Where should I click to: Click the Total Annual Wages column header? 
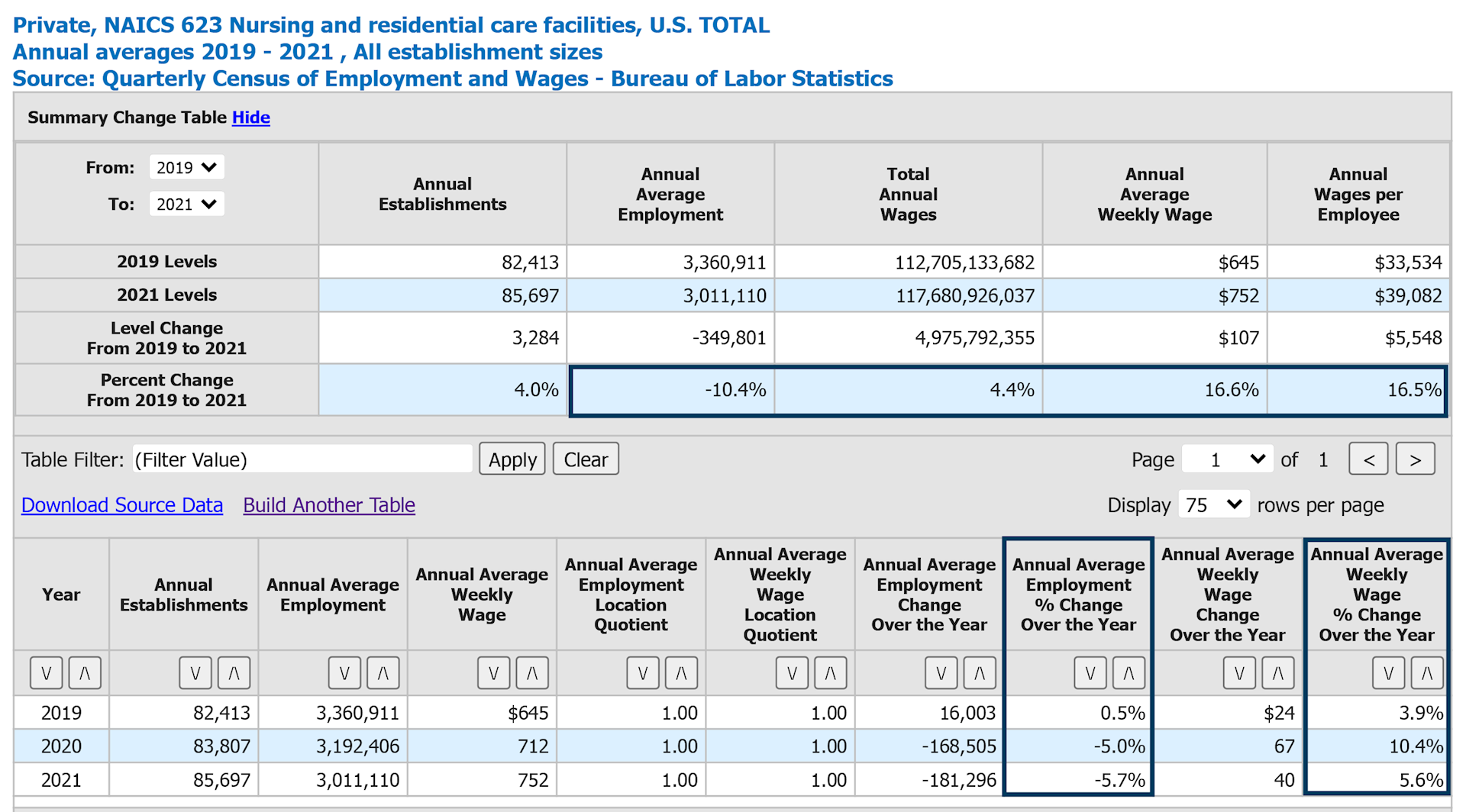click(909, 194)
